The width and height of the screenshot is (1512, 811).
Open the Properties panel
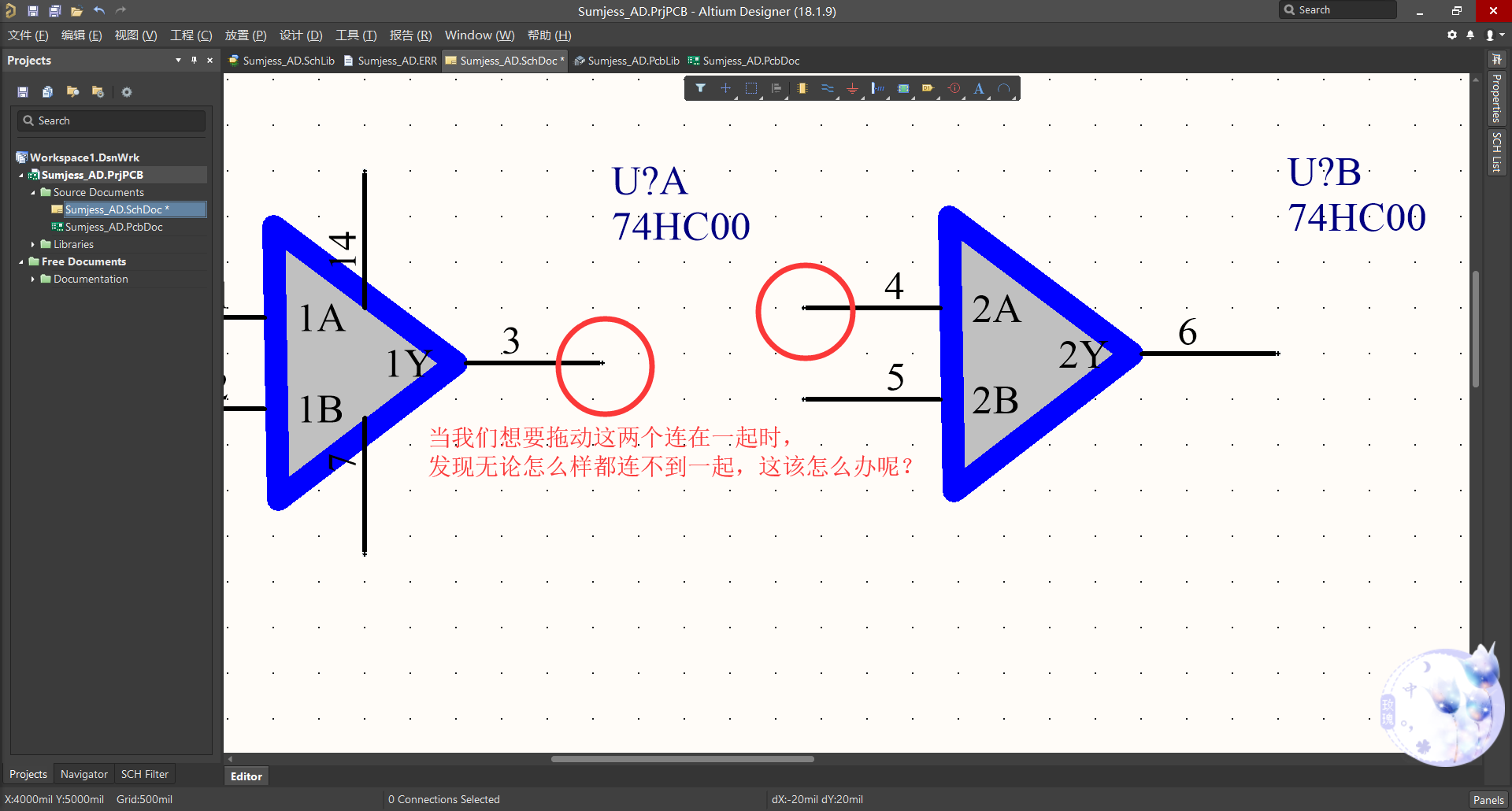point(1496,99)
